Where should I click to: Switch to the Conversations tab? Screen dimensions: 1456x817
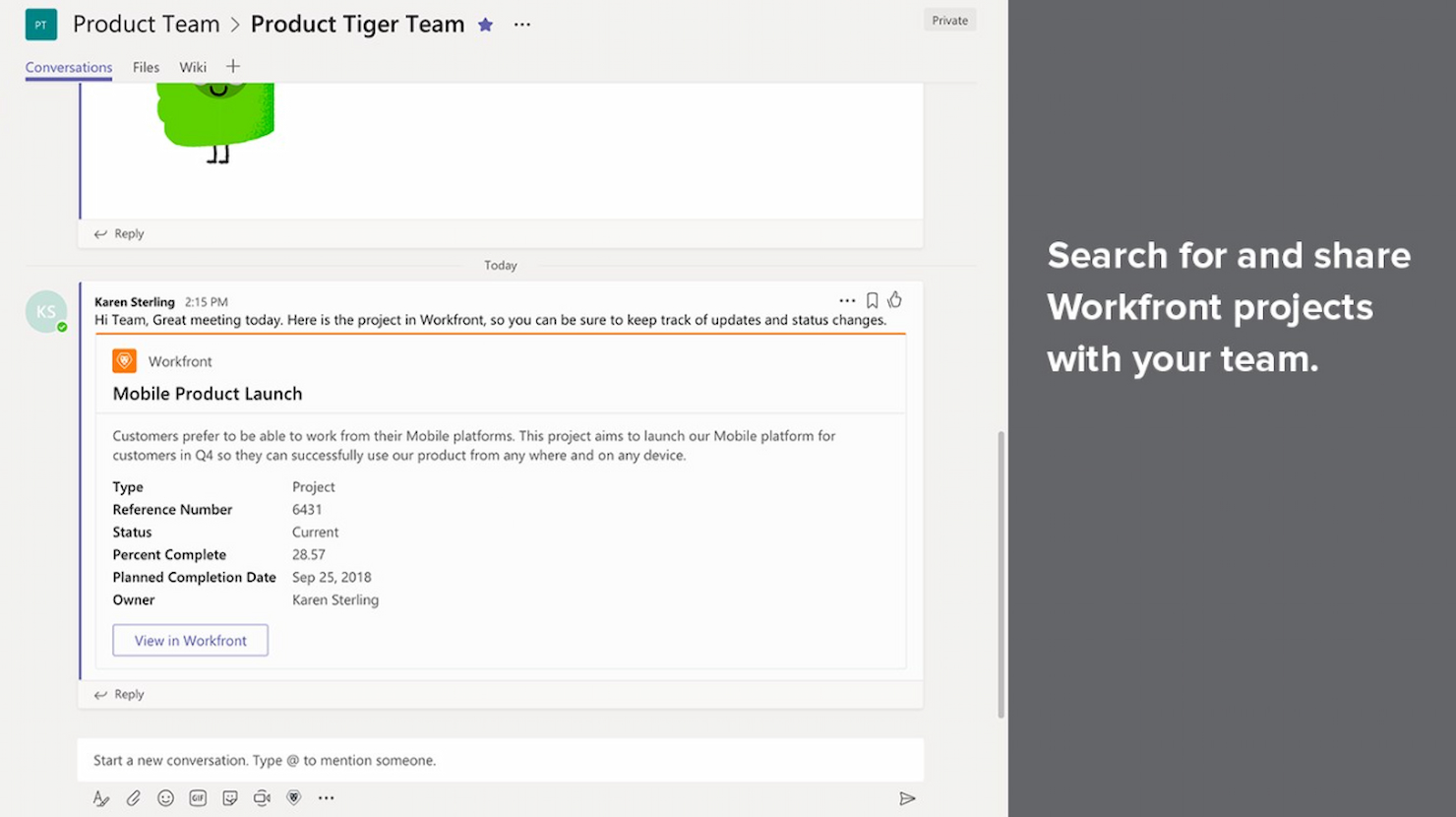[x=69, y=67]
